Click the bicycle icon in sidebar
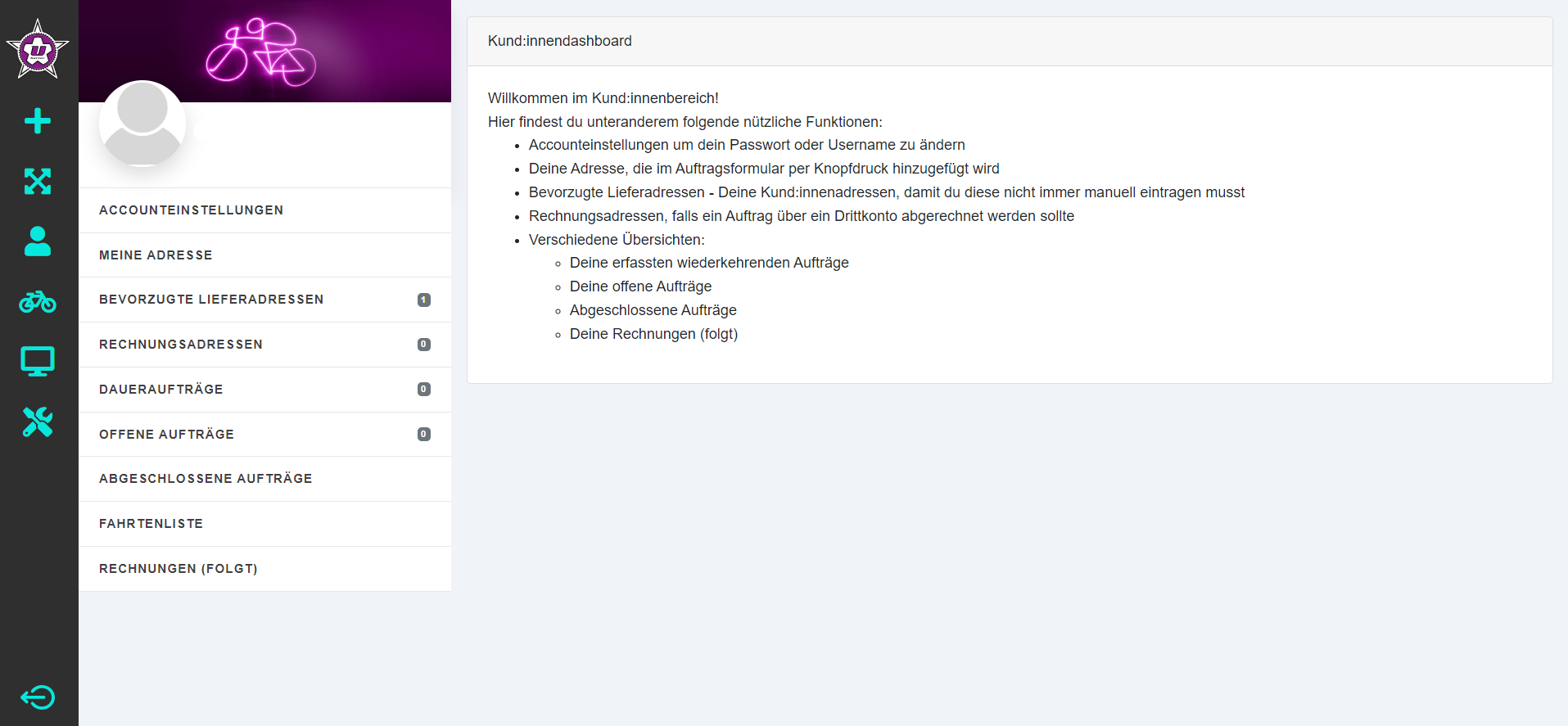 (38, 301)
